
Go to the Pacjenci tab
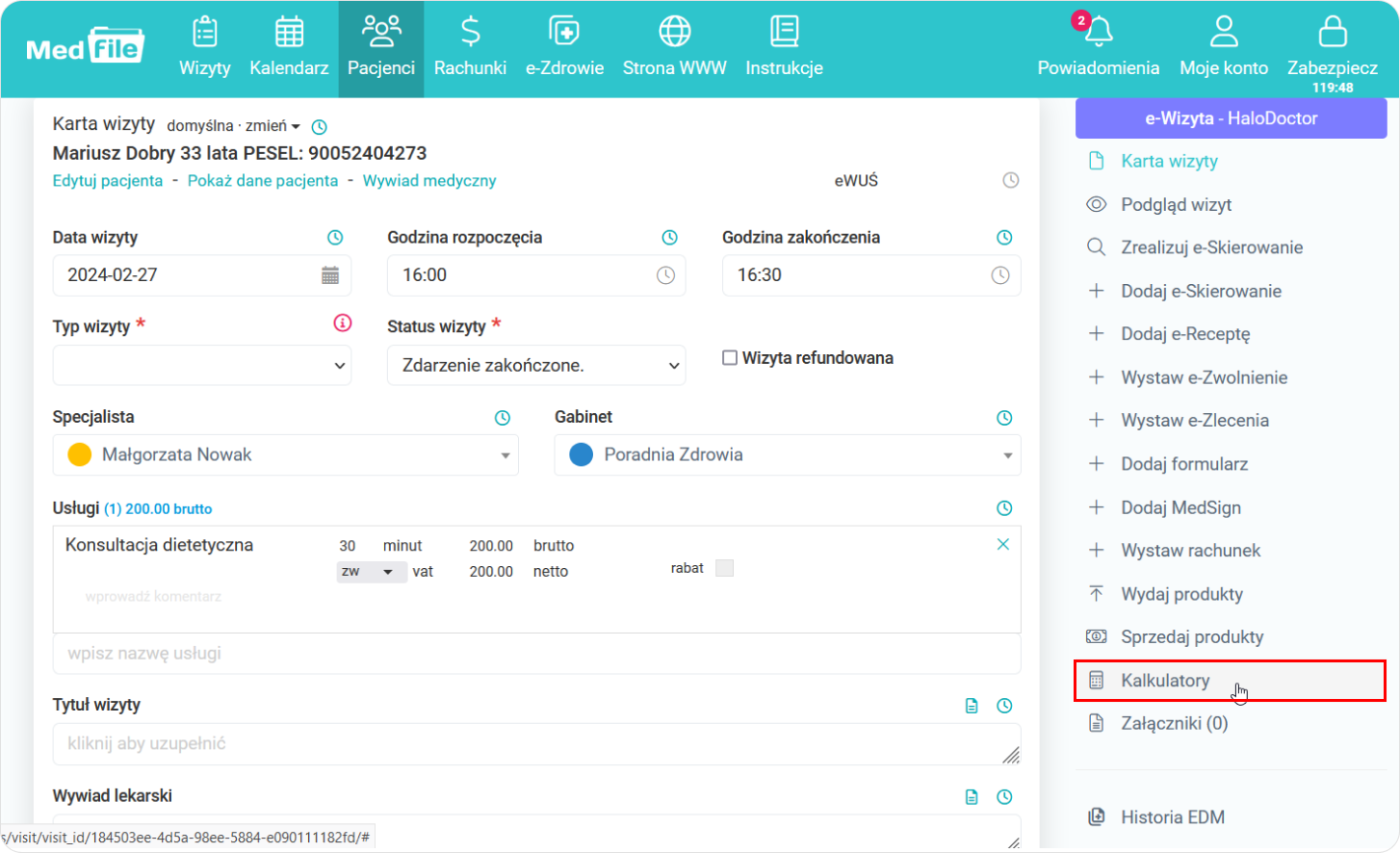point(381,48)
